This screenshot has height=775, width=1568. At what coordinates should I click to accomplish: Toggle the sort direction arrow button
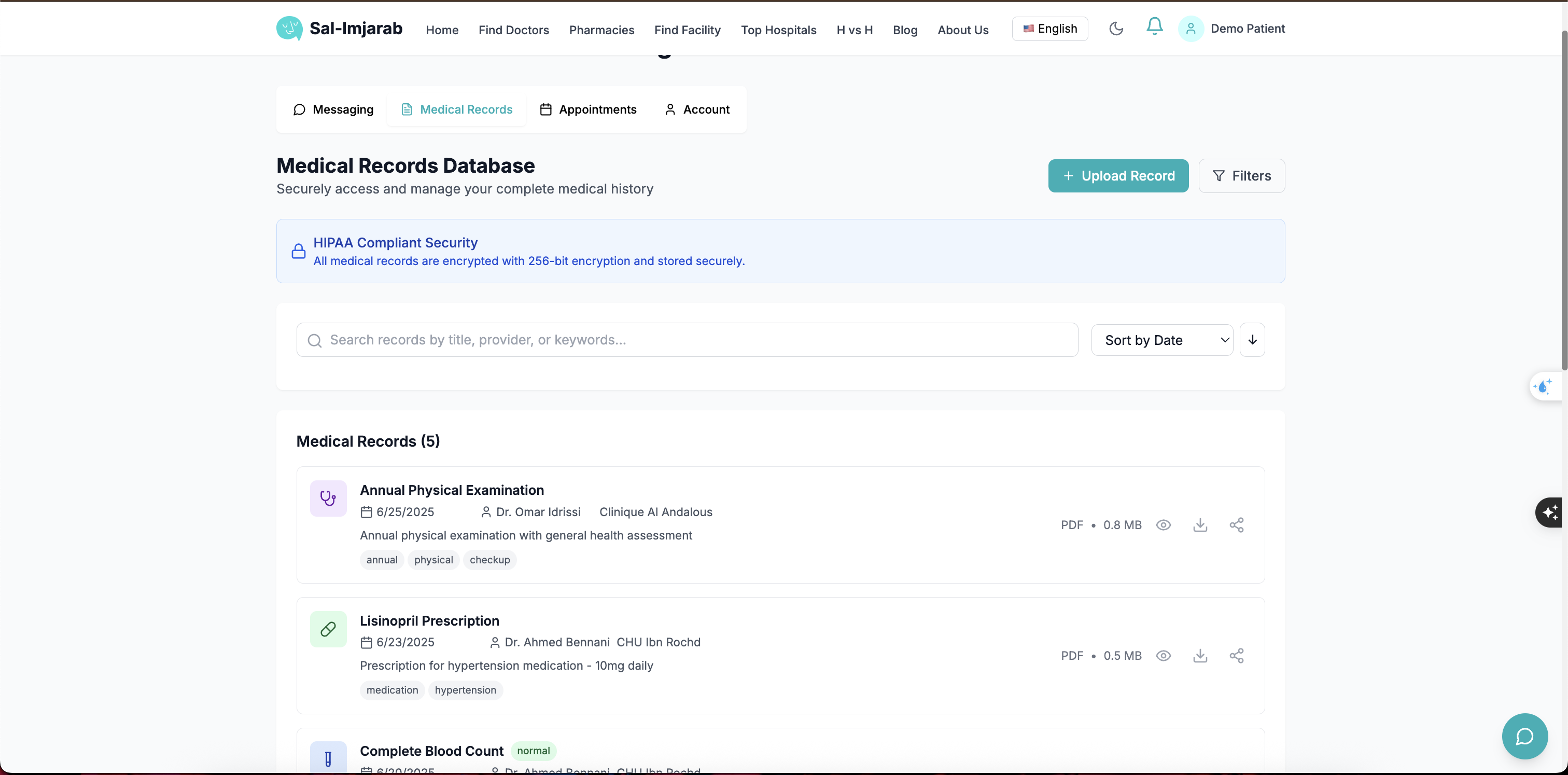1252,340
